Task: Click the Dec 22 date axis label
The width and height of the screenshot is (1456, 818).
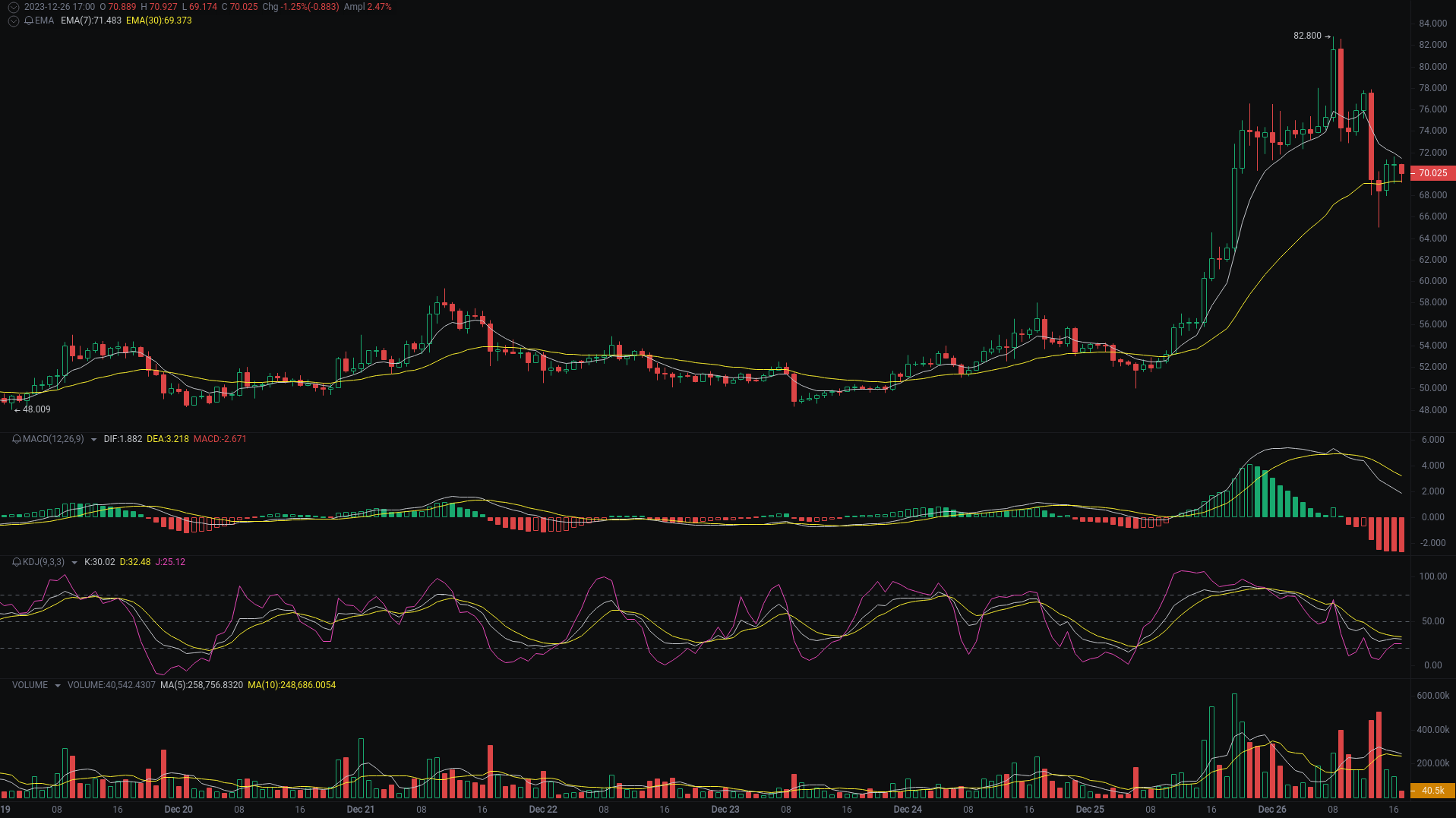Action: [543, 810]
